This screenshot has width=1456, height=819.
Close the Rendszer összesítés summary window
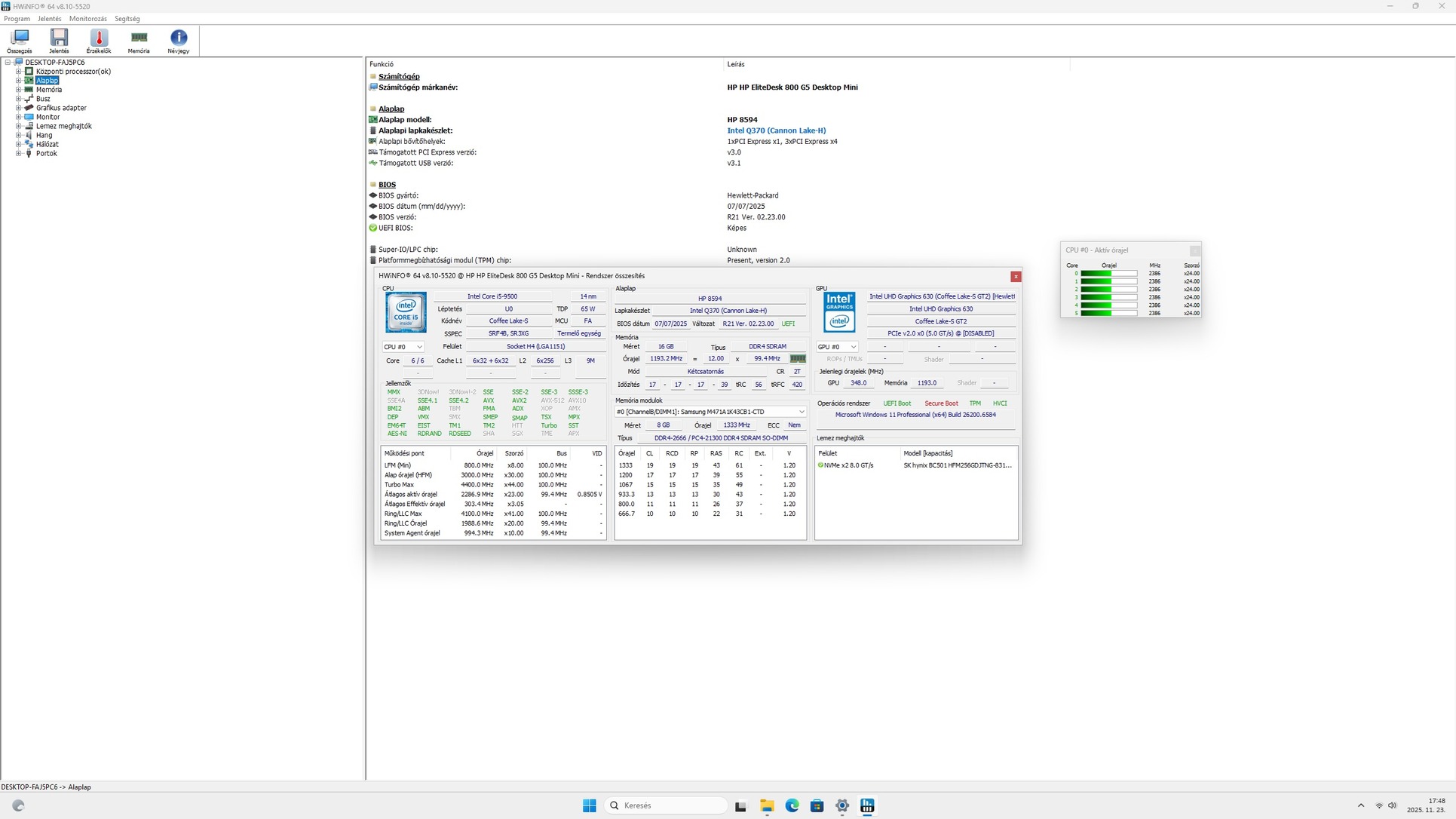(1016, 277)
